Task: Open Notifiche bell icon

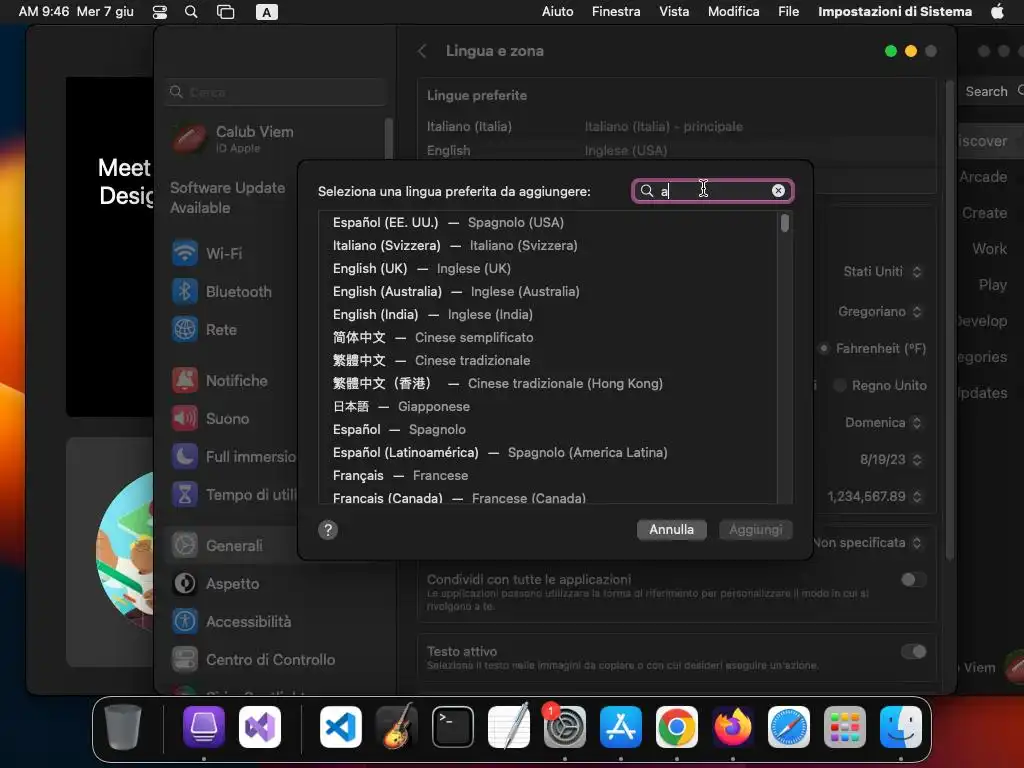Action: click(185, 380)
